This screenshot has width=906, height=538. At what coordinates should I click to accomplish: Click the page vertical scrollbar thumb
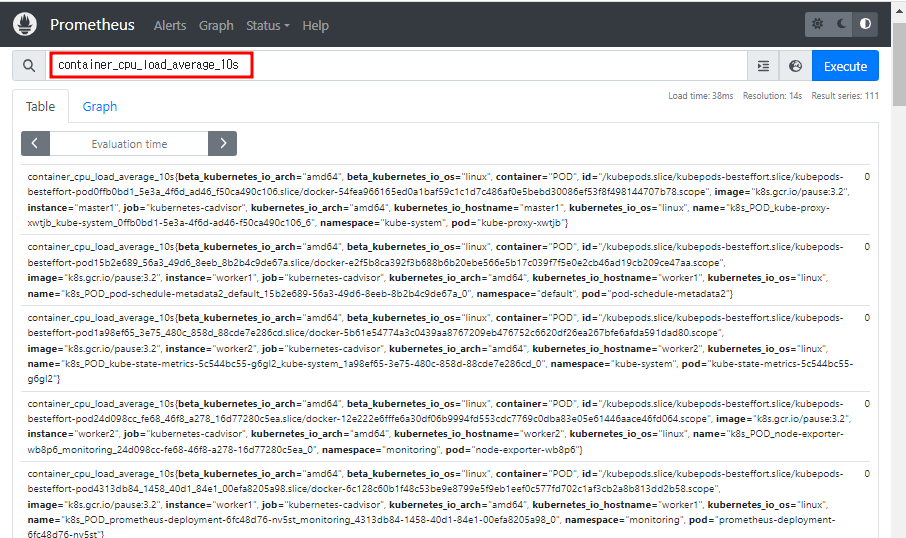(x=899, y=64)
